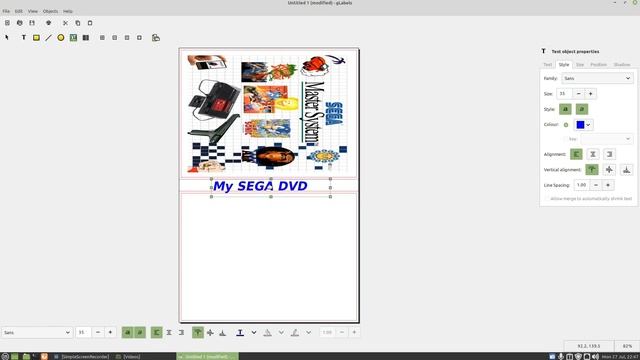Click the Zoom to fit icon
Viewport: 640px width, 360px height.
(140, 38)
